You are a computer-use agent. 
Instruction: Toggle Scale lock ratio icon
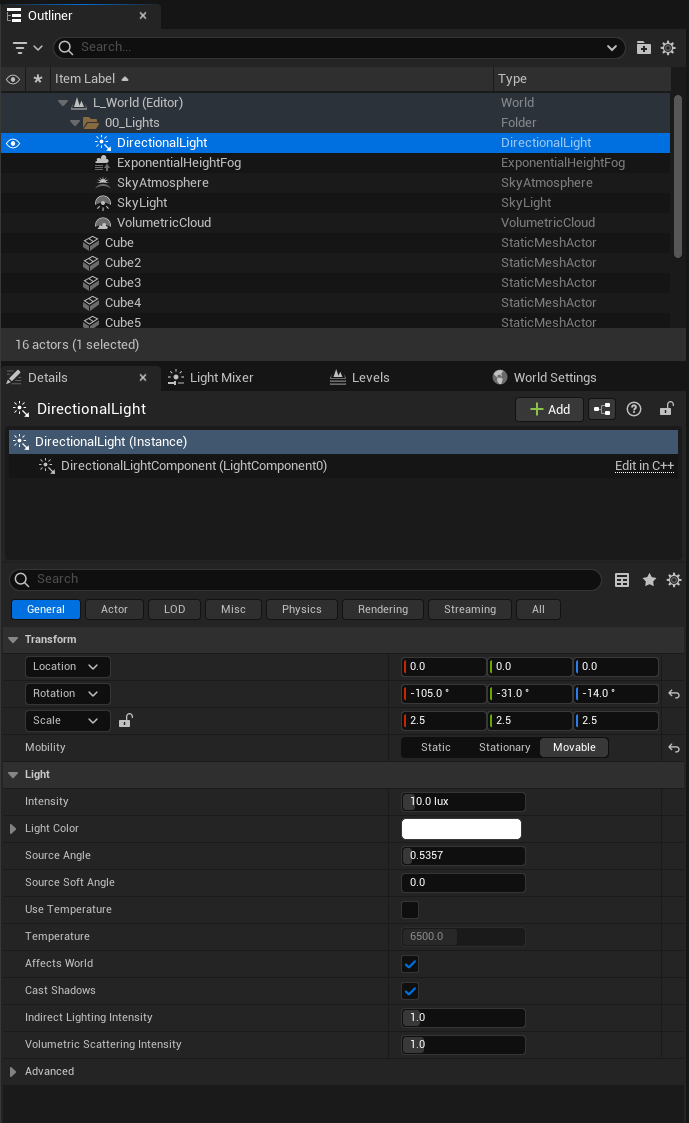pyautogui.click(x=125, y=720)
